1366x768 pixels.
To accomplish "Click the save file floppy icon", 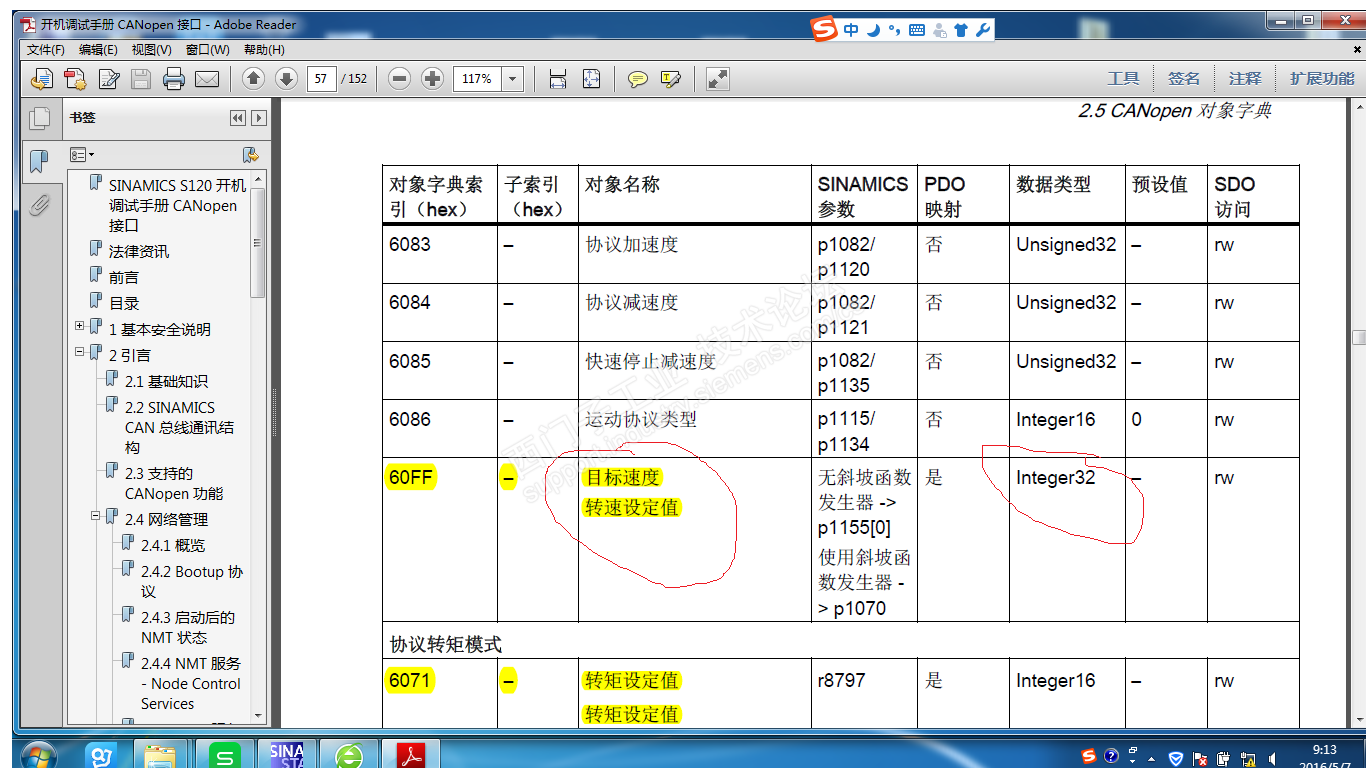I will pos(141,78).
